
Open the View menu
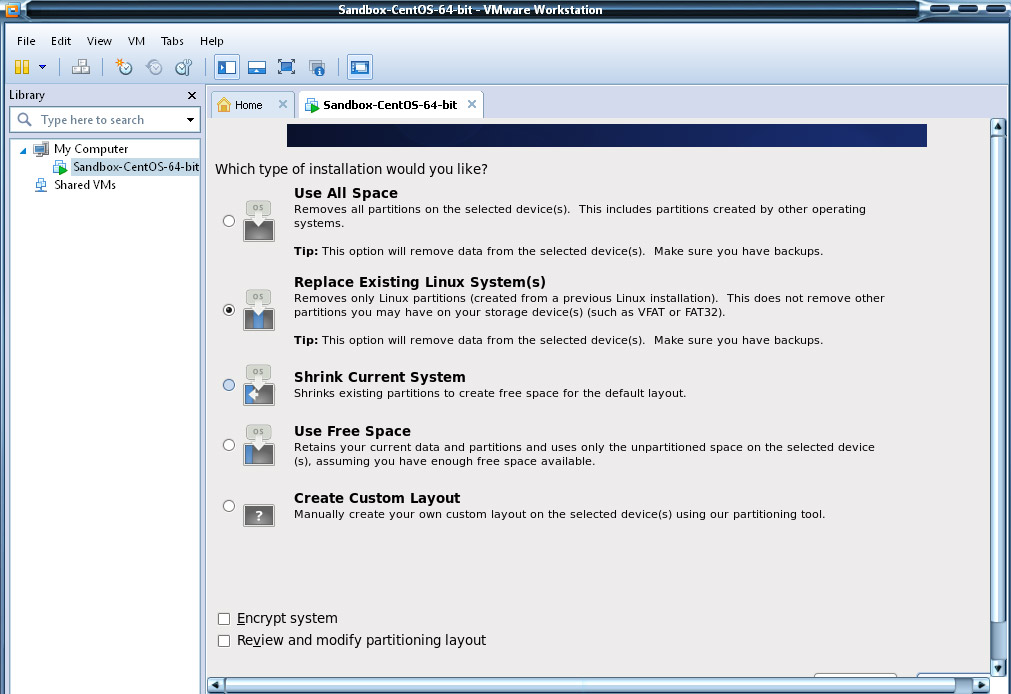point(99,41)
